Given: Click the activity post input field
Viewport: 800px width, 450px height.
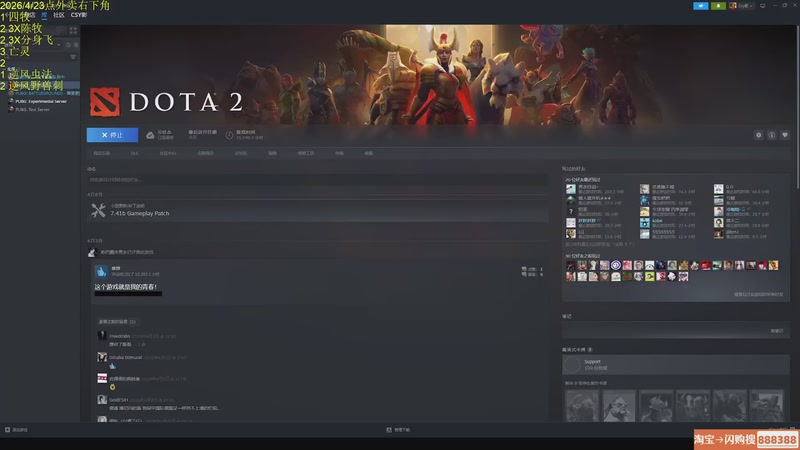Looking at the screenshot, I should (x=317, y=180).
